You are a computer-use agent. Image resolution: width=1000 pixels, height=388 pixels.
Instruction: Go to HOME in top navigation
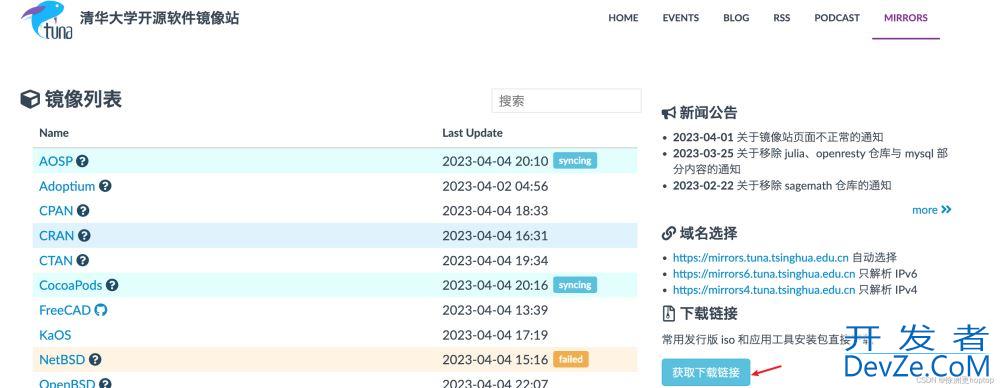tap(623, 18)
